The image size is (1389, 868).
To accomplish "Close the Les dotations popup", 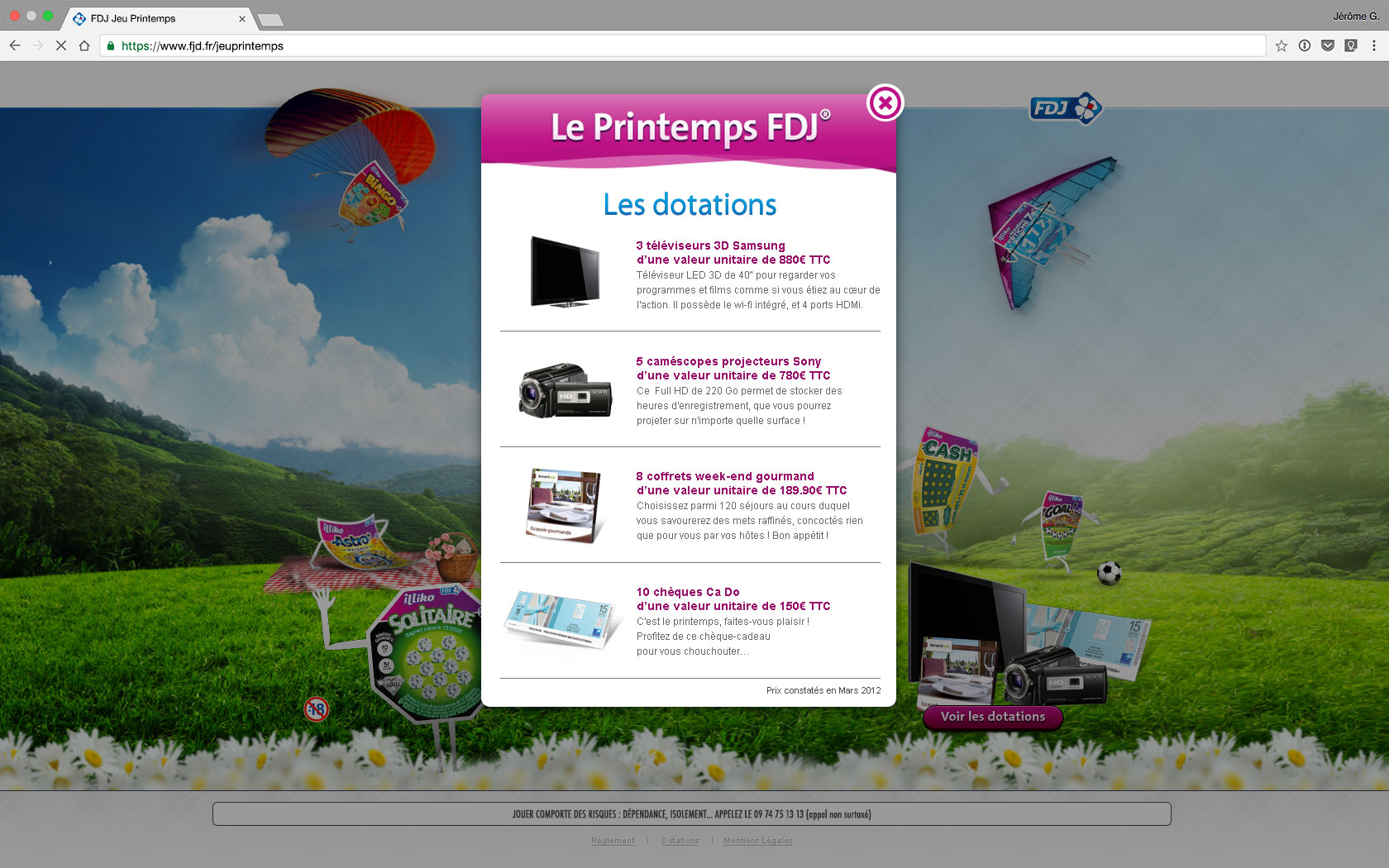I will [885, 103].
